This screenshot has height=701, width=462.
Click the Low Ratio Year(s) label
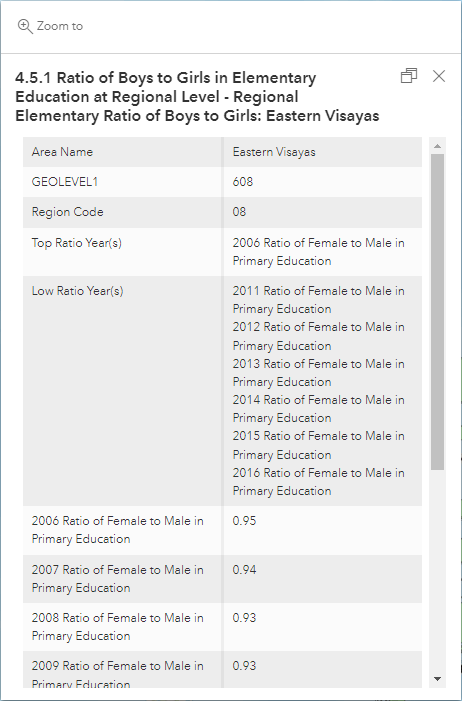click(77, 291)
